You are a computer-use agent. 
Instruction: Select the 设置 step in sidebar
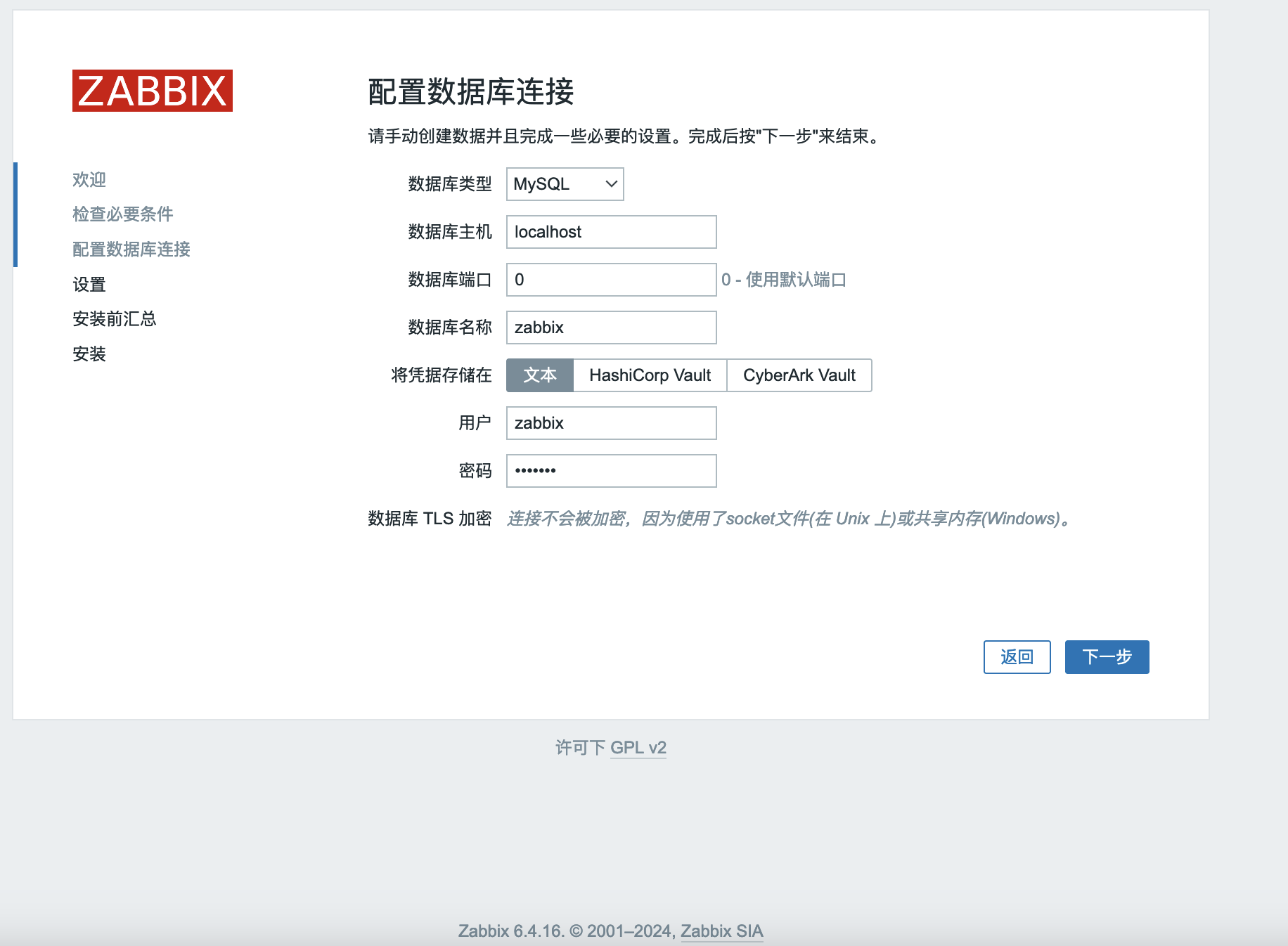pyautogui.click(x=89, y=285)
